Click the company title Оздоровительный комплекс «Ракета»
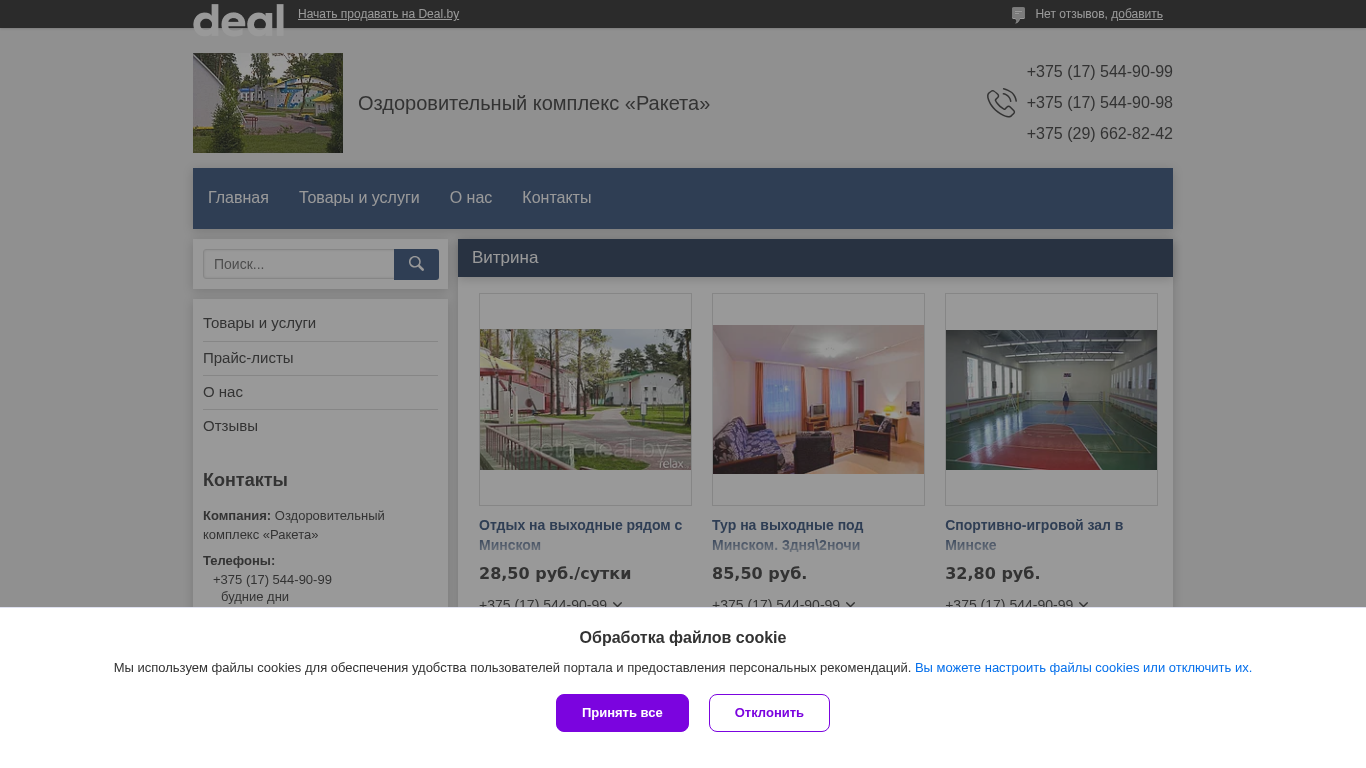 pos(534,103)
